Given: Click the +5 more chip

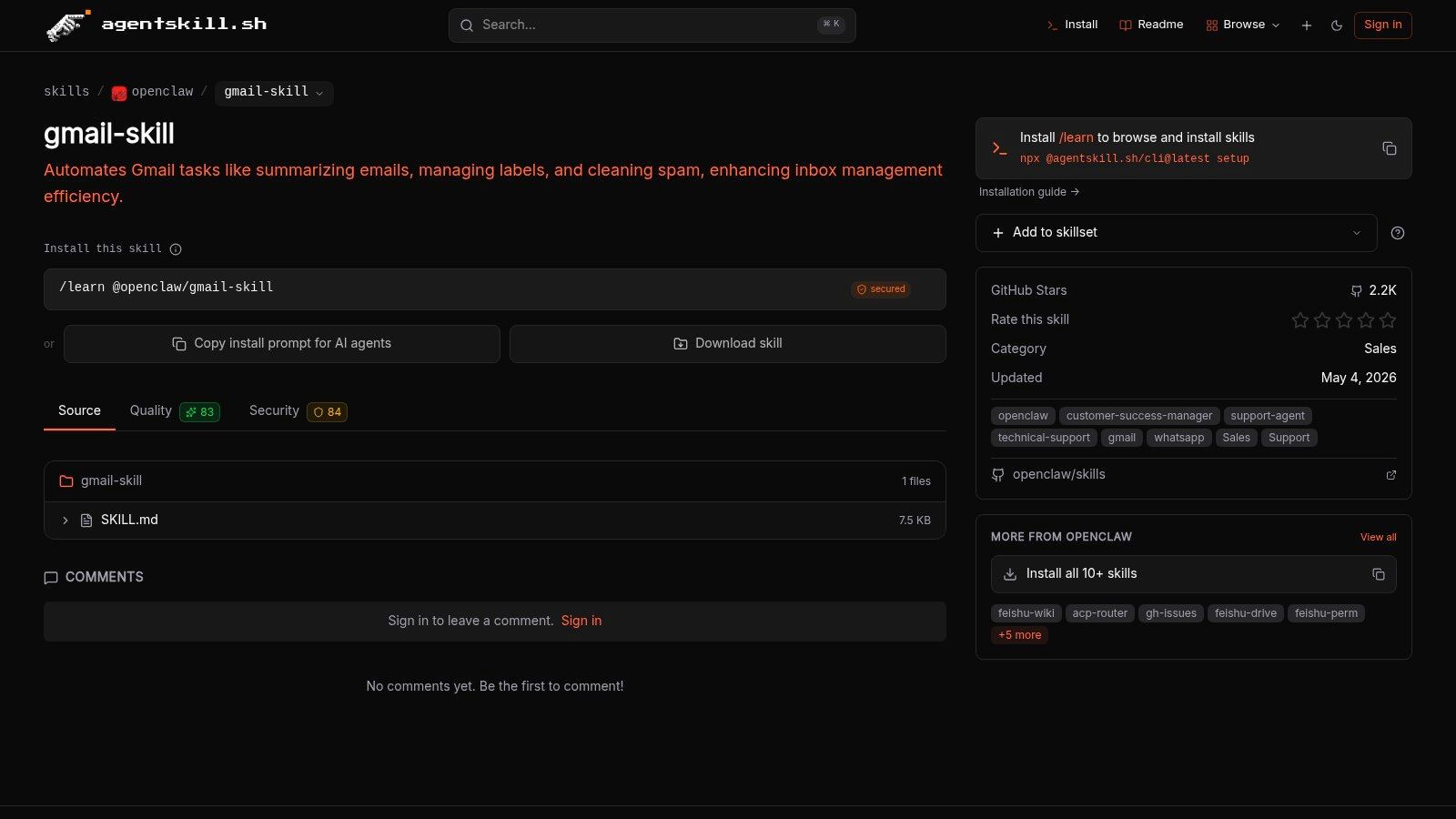Looking at the screenshot, I should click(x=1019, y=635).
